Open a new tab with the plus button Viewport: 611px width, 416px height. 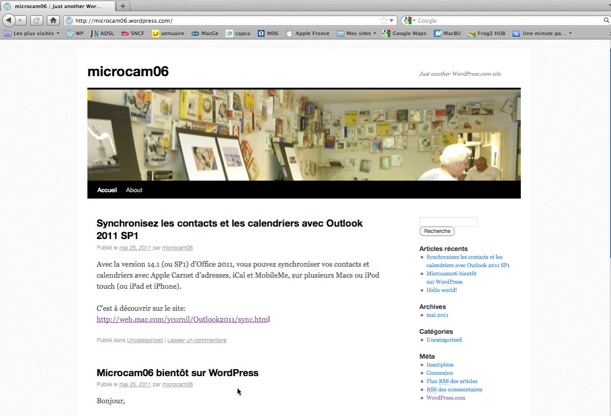coord(123,6)
